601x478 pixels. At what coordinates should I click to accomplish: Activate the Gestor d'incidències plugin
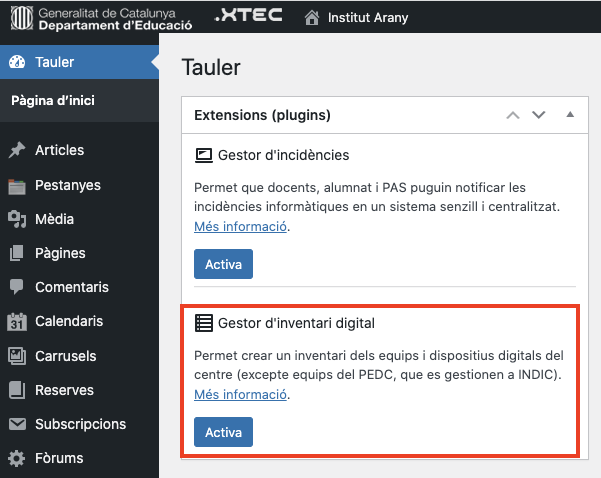(222, 264)
